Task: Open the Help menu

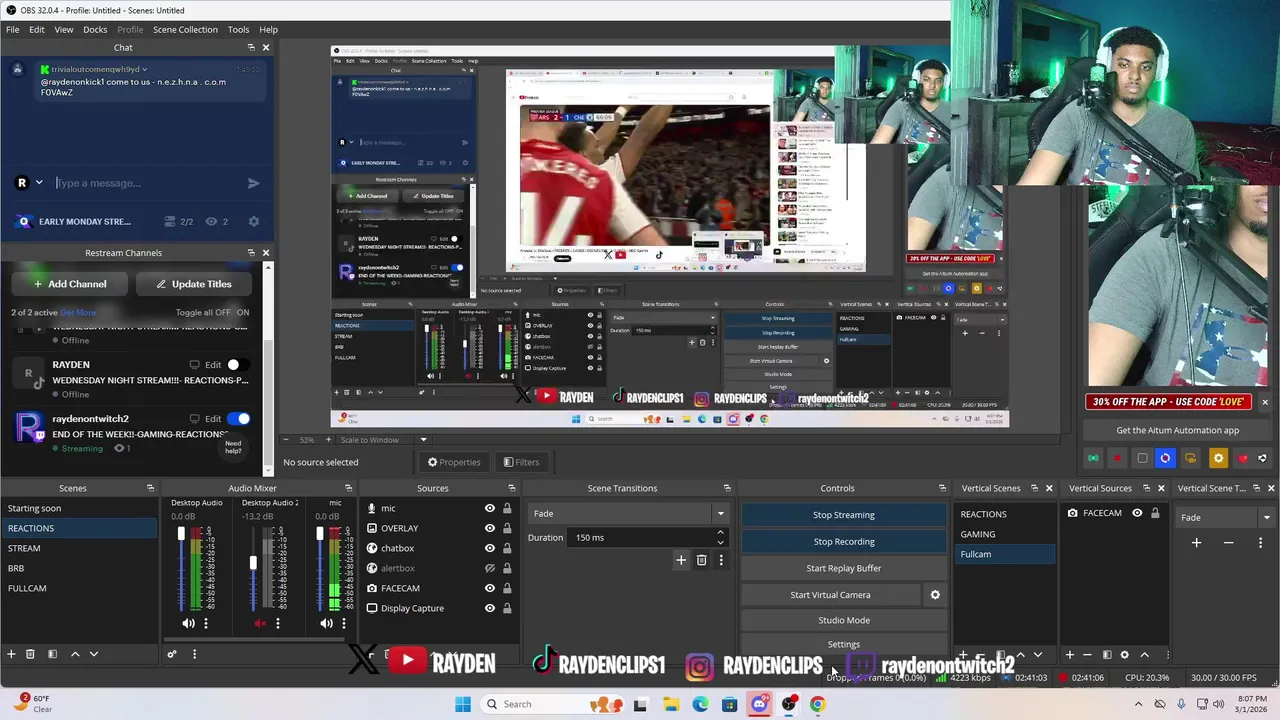Action: (268, 29)
